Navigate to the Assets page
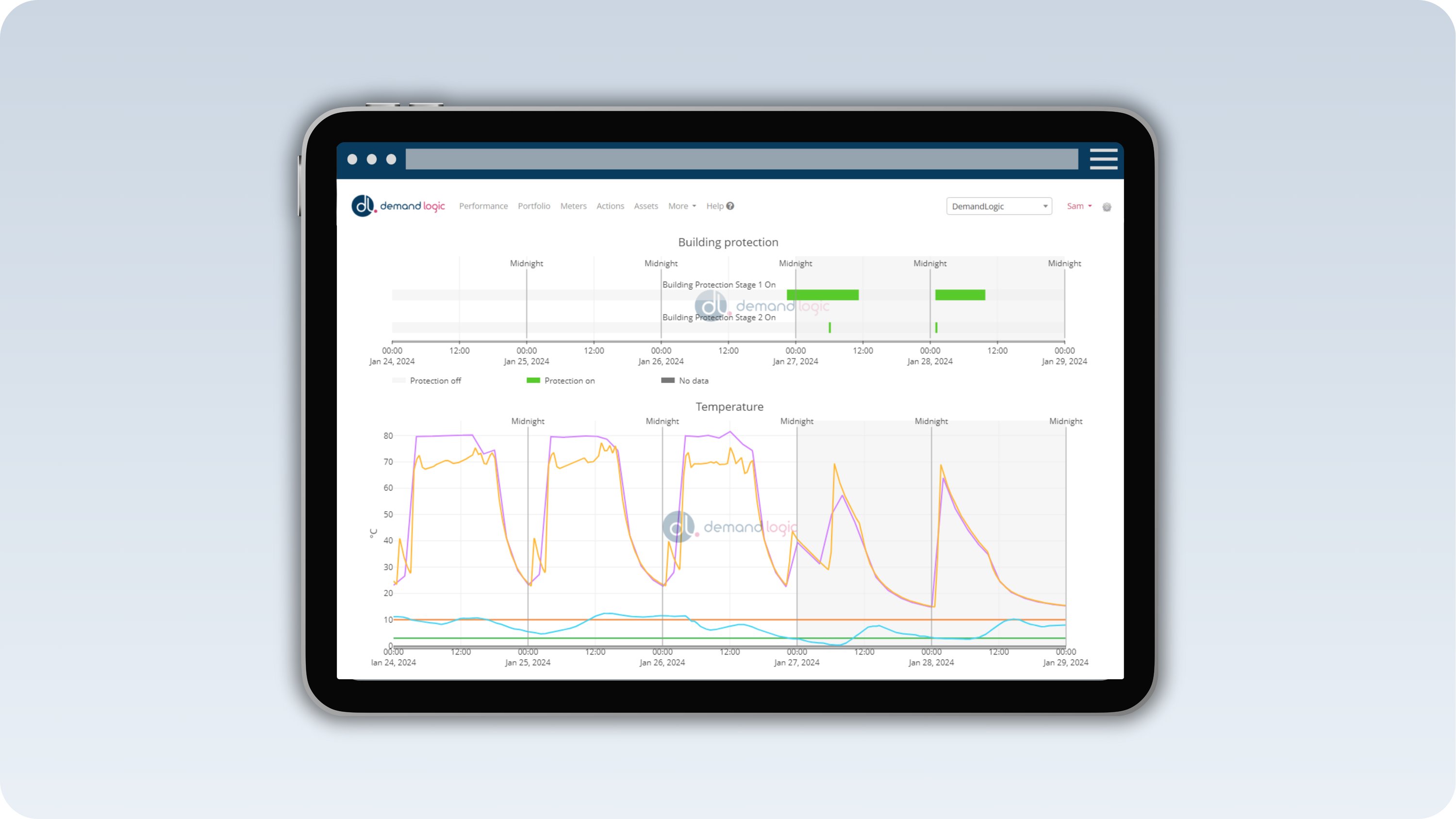Viewport: 1456px width, 819px height. pos(646,206)
